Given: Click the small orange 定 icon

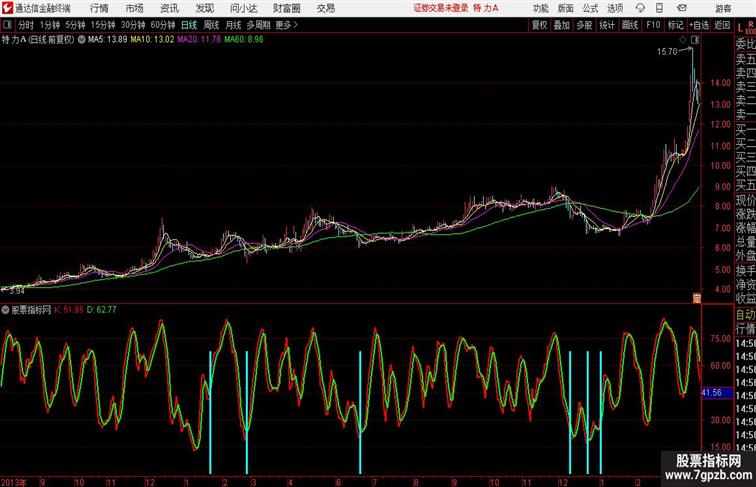Looking at the screenshot, I should pos(697,298).
